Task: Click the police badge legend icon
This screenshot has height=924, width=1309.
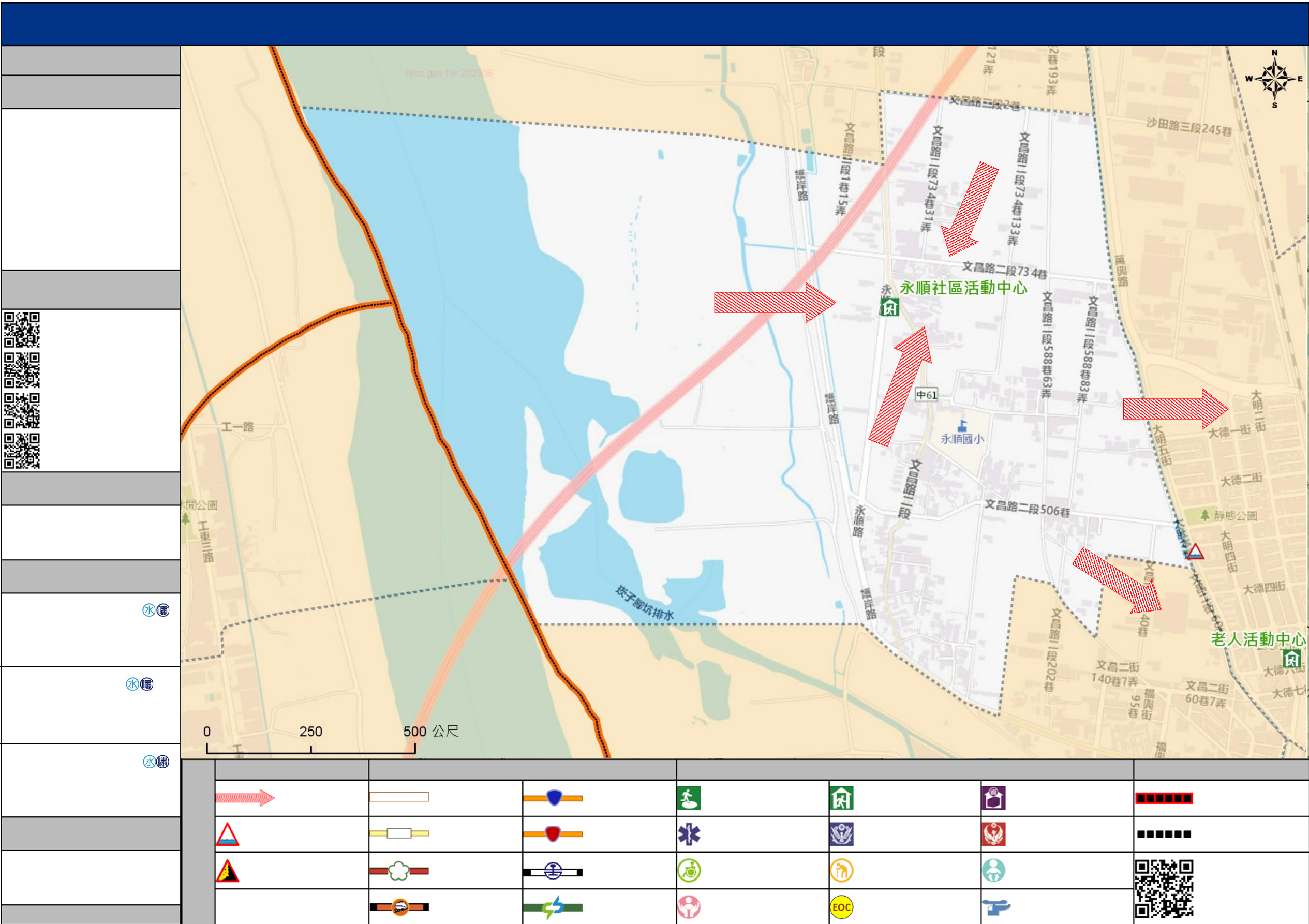Action: [841, 834]
